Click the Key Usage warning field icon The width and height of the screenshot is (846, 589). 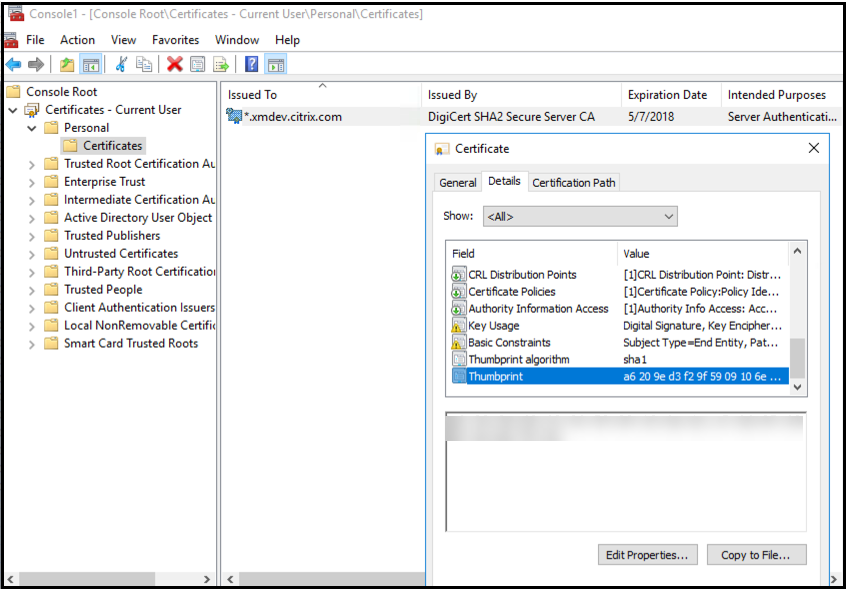pyautogui.click(x=458, y=326)
